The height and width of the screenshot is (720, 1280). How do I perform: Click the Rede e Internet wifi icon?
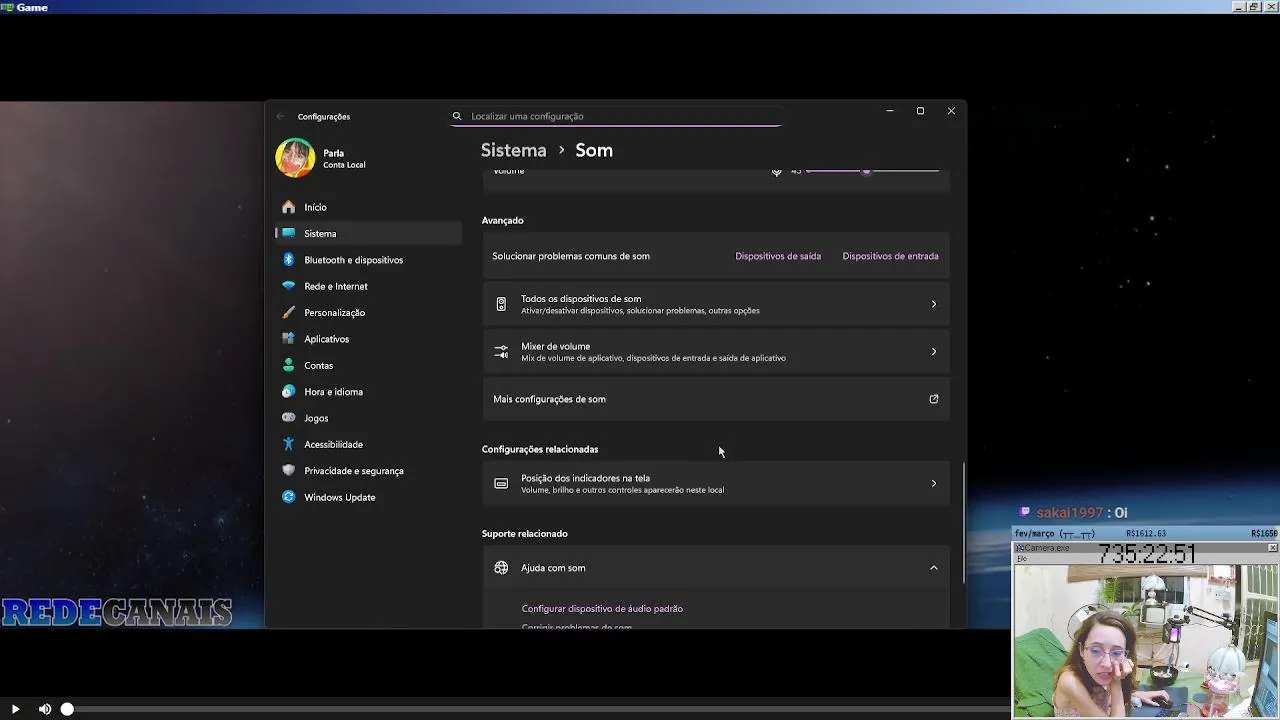coord(289,286)
